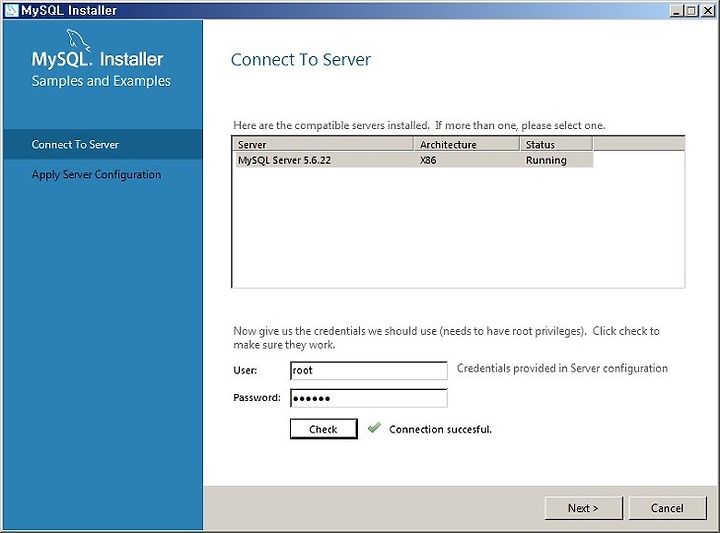Image resolution: width=720 pixels, height=533 pixels.
Task: Click the 'Connection succesful.' message
Action: click(x=440, y=429)
